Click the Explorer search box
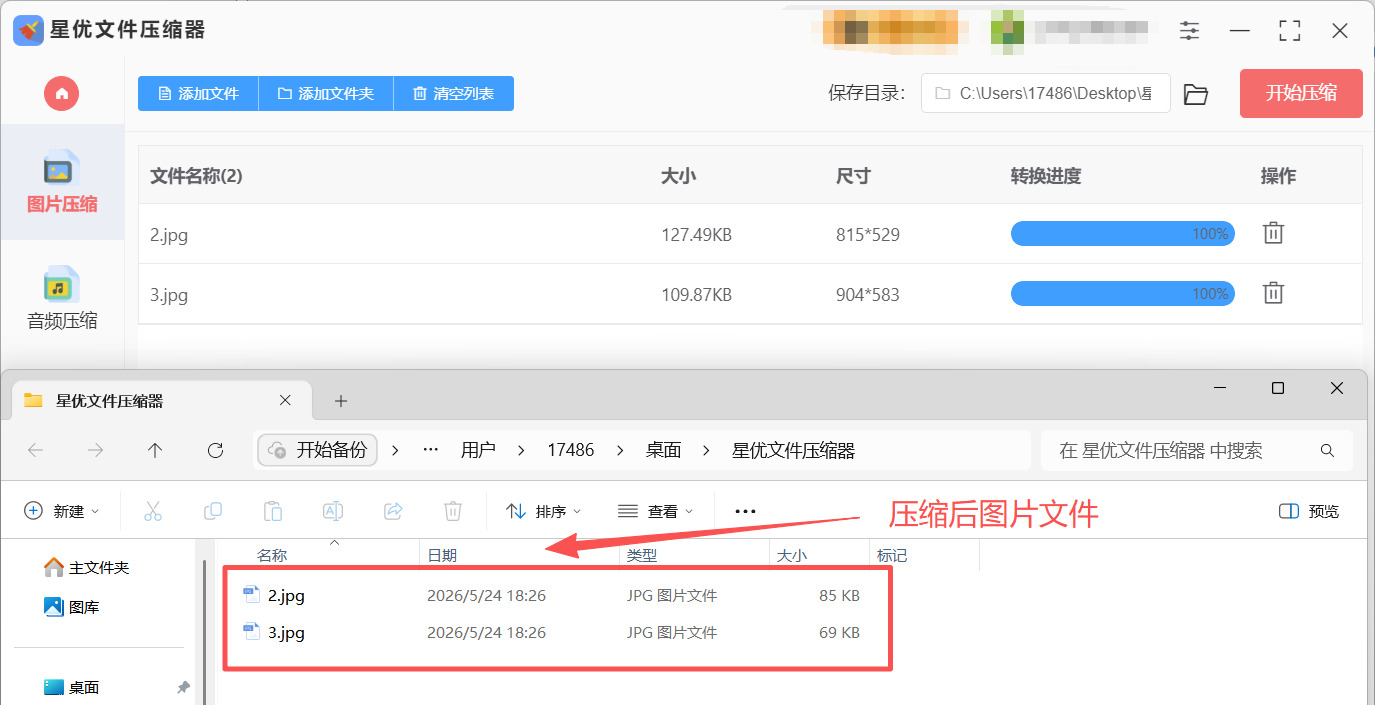The image size is (1375, 705). pos(1197,450)
